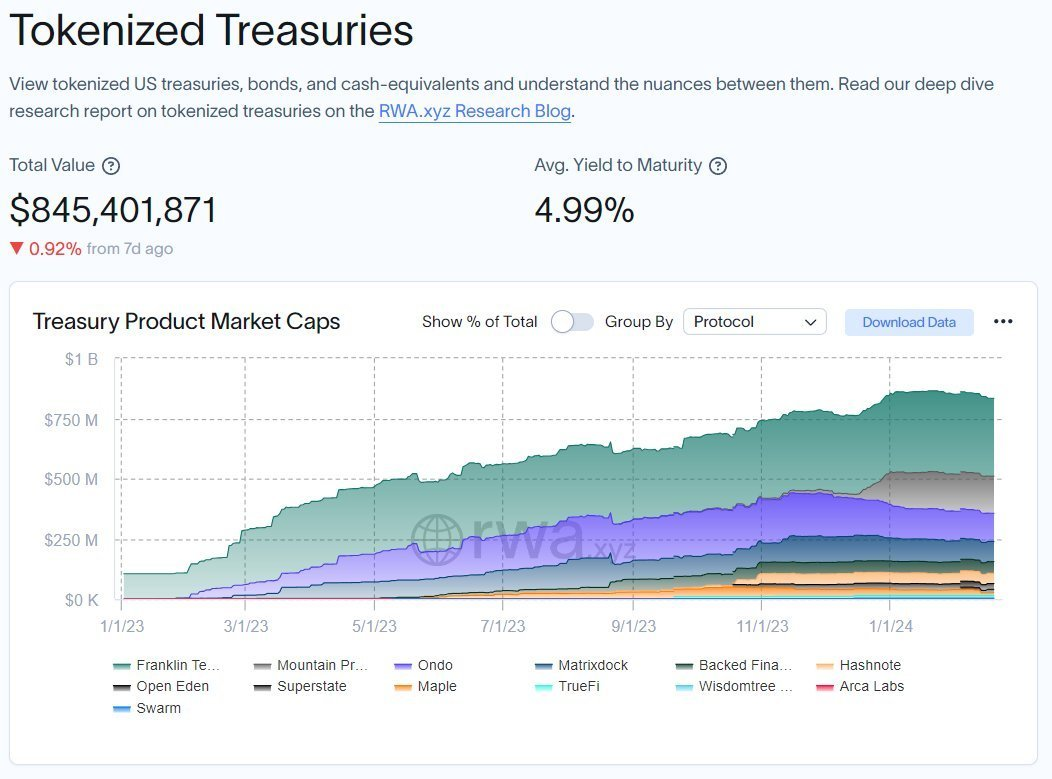Click the 3/1/23 x-axis label
Screen dimensions: 1052x779
tap(246, 626)
